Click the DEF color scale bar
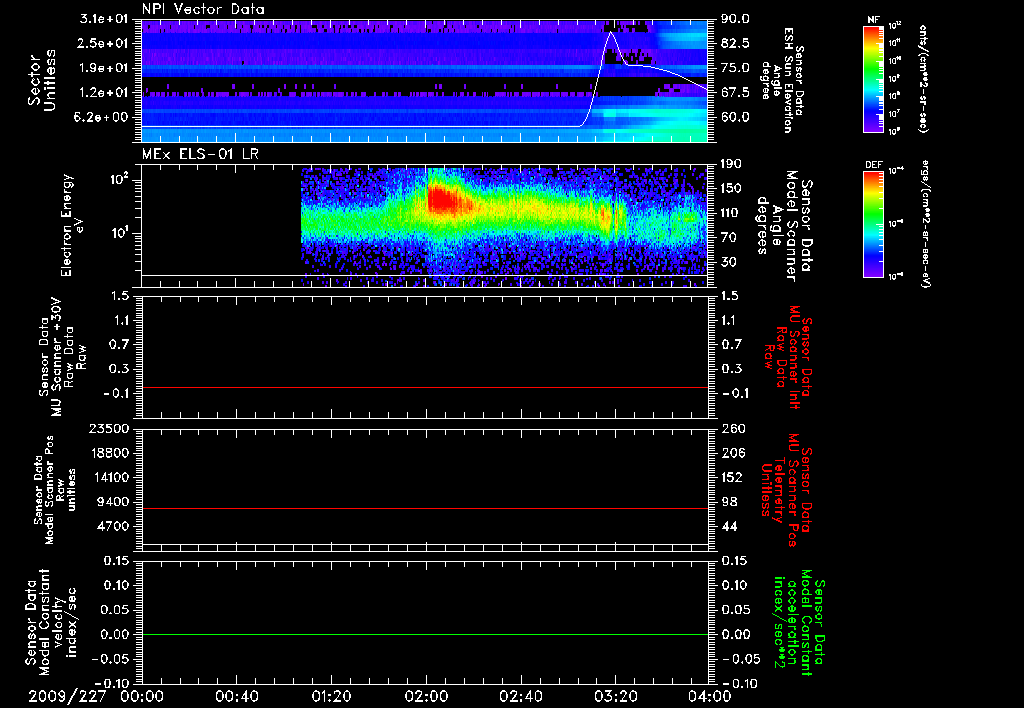The height and width of the screenshot is (708, 1024). (873, 224)
